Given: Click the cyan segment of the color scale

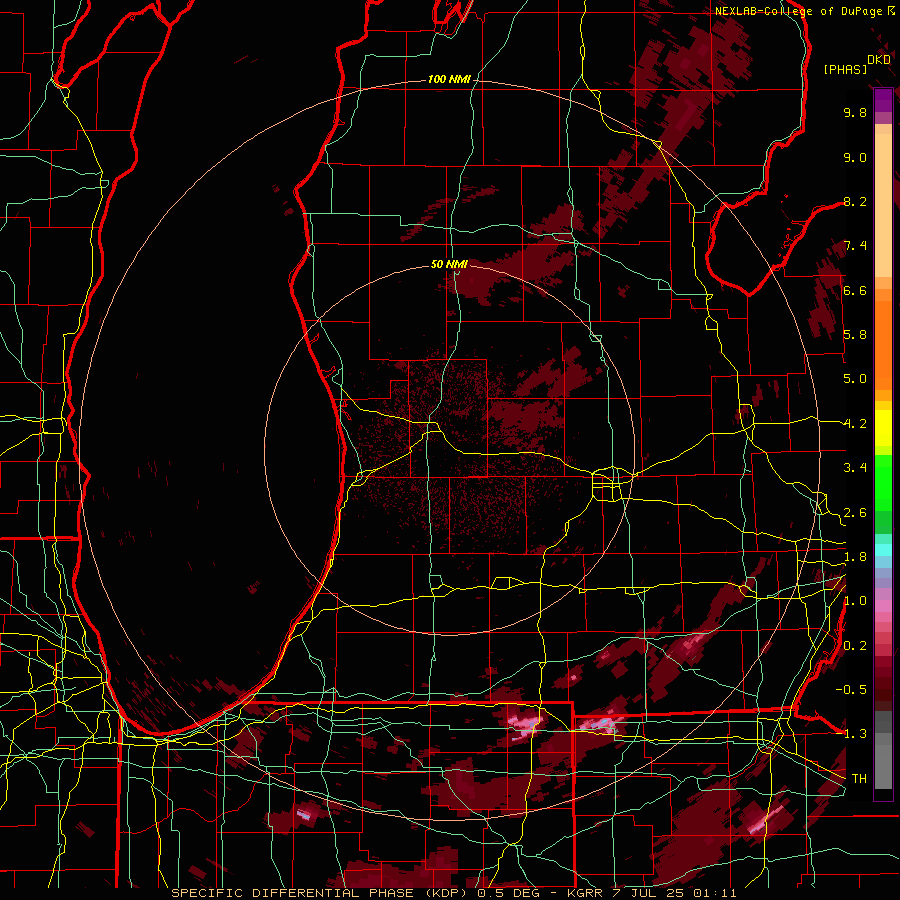Looking at the screenshot, I should [x=883, y=550].
